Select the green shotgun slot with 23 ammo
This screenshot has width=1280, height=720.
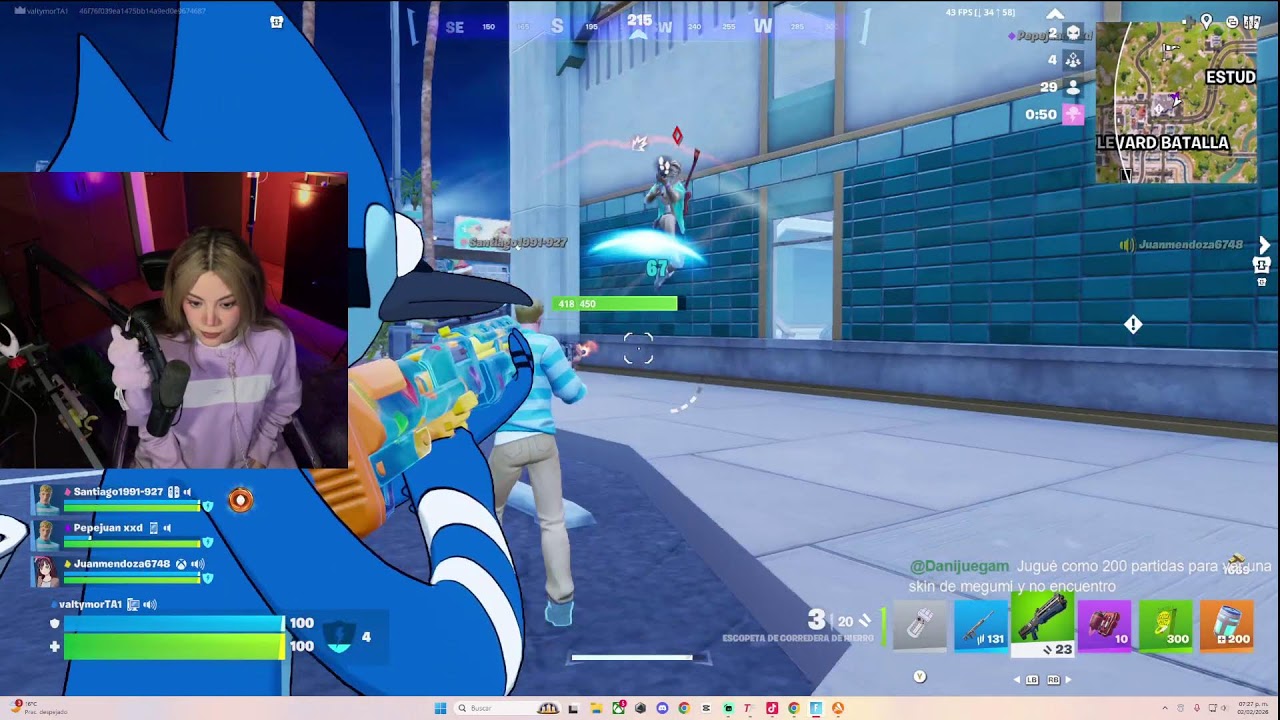tap(1042, 625)
